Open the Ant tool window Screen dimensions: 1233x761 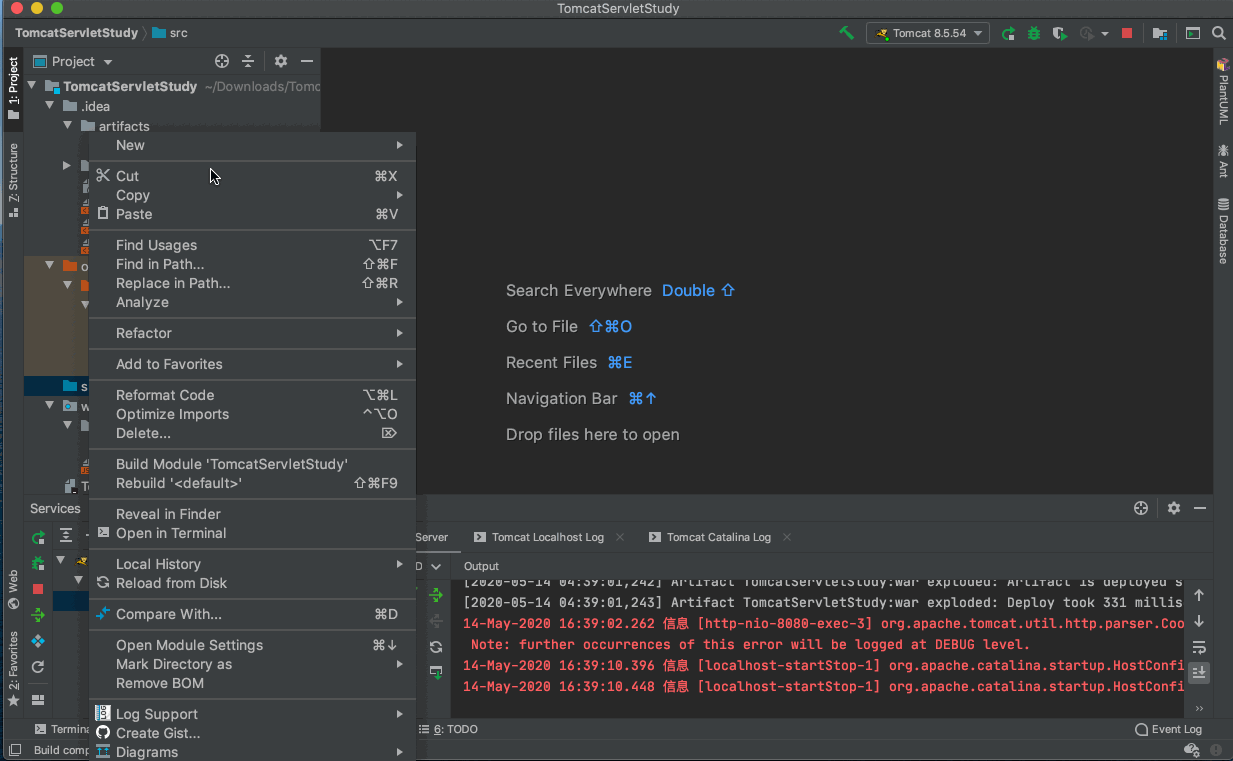click(1223, 161)
